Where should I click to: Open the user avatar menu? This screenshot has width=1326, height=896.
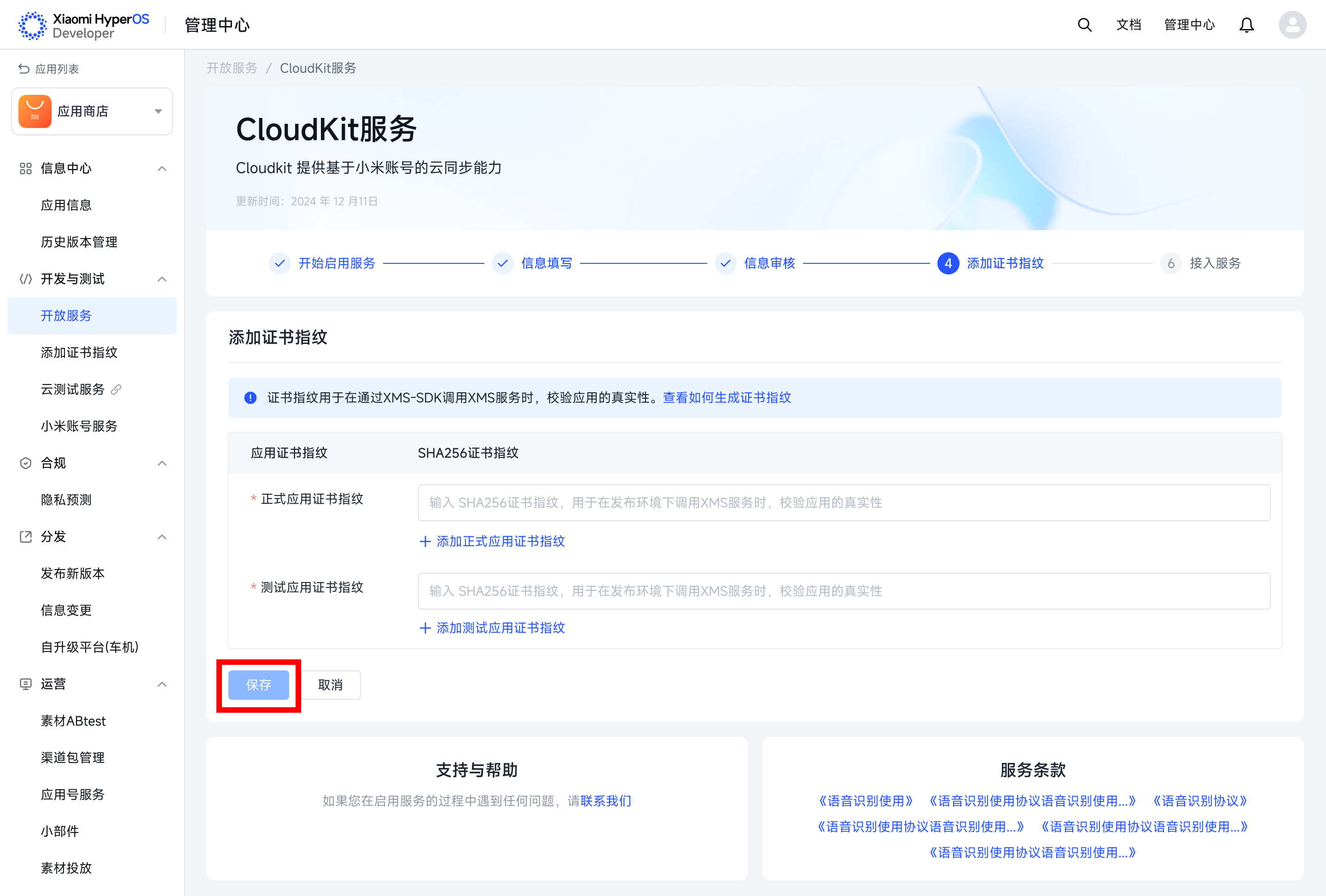pyautogui.click(x=1292, y=25)
